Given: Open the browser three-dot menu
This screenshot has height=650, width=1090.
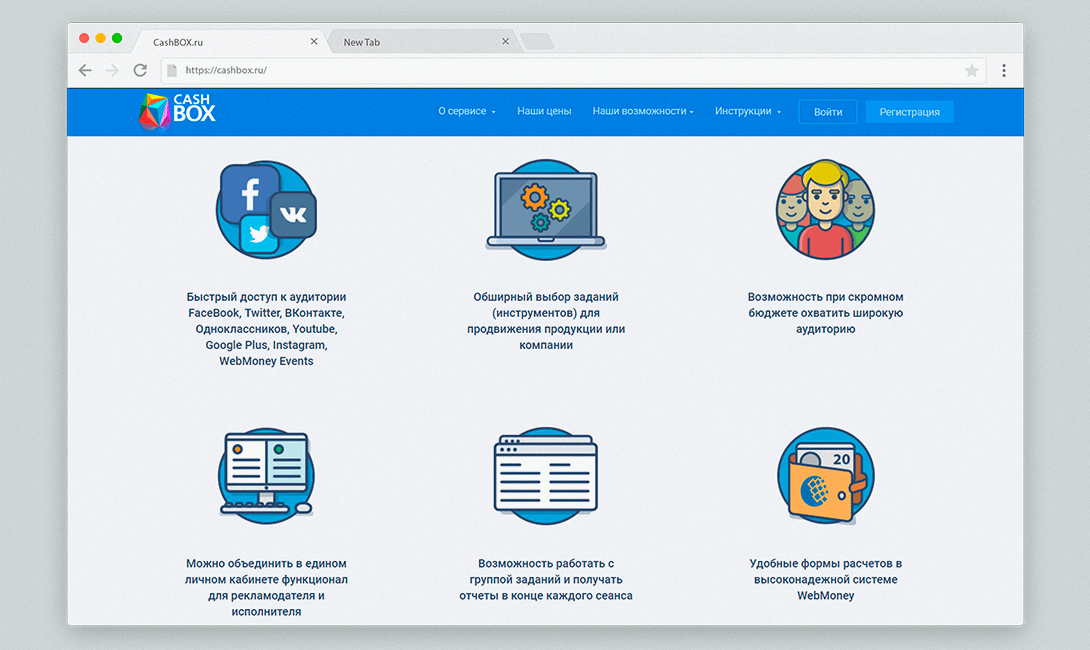Looking at the screenshot, I should click(1004, 70).
